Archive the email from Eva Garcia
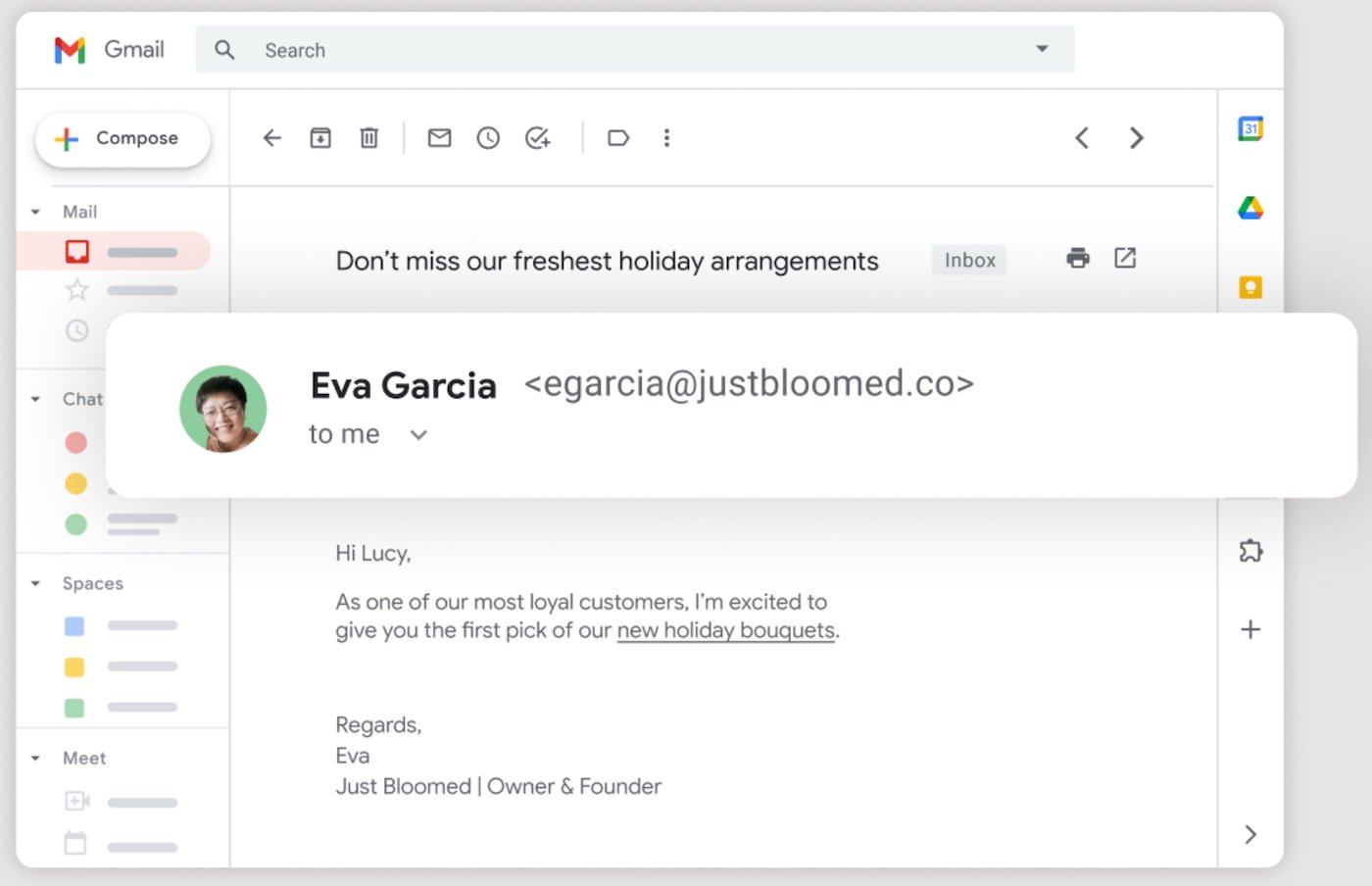 [x=319, y=138]
